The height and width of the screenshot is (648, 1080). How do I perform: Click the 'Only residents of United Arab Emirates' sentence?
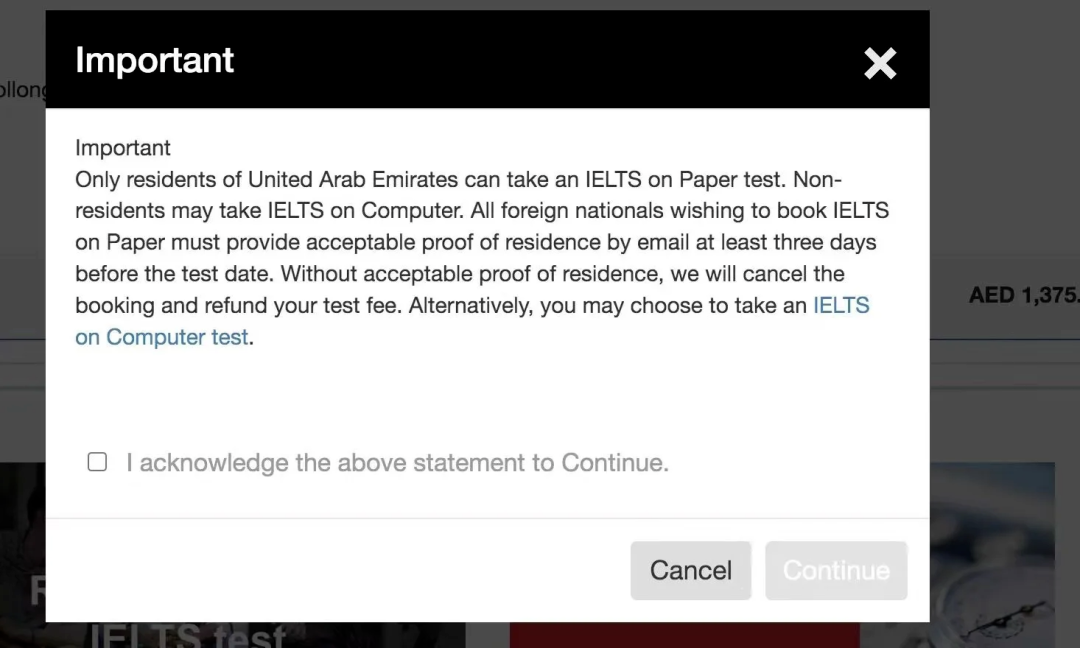pyautogui.click(x=430, y=179)
